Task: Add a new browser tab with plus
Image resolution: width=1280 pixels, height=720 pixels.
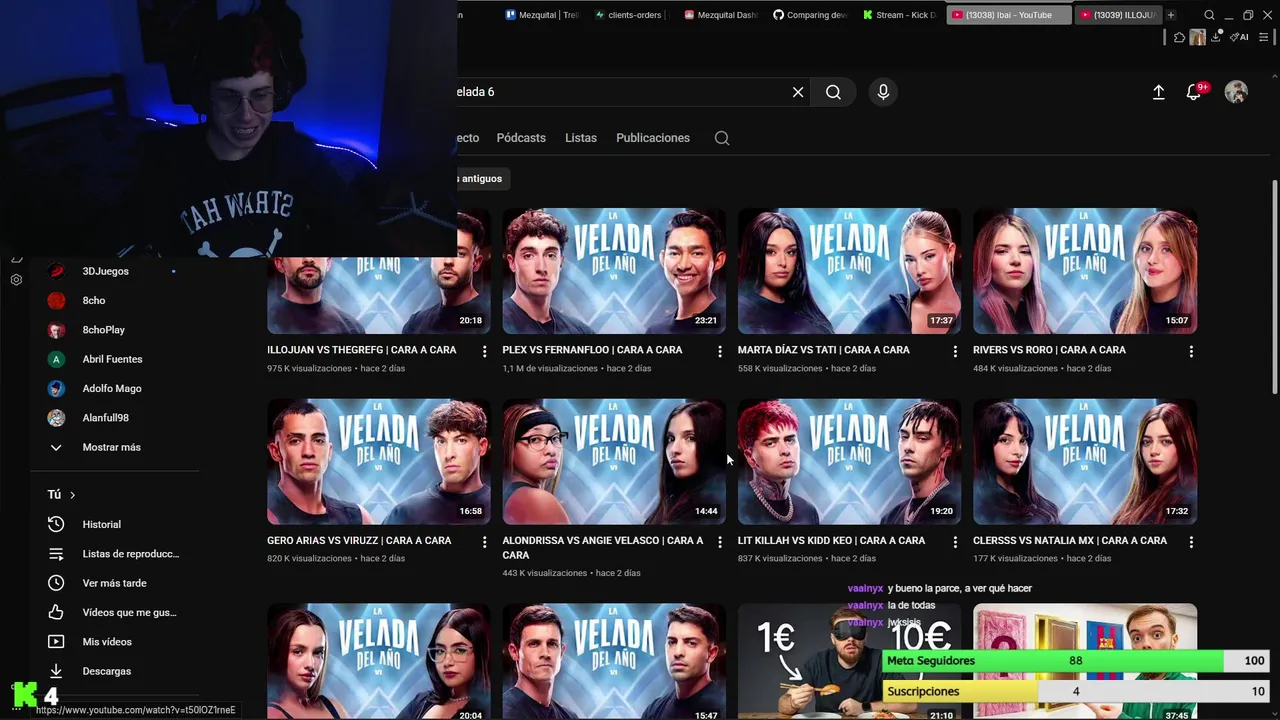Action: 1171,15
